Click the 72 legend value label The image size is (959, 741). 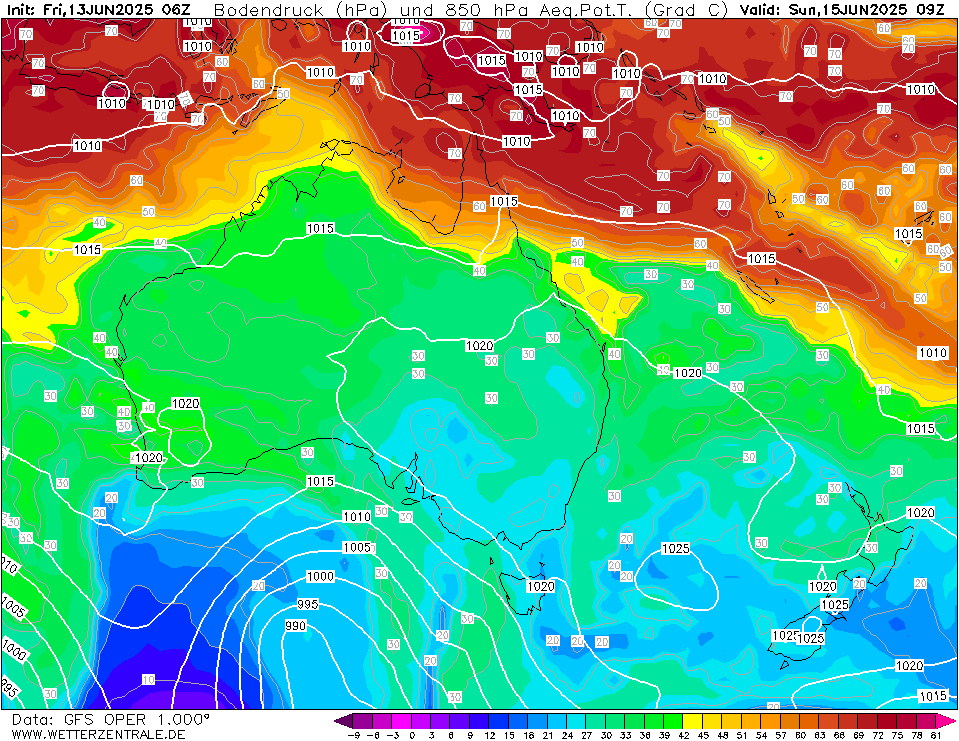pos(877,735)
